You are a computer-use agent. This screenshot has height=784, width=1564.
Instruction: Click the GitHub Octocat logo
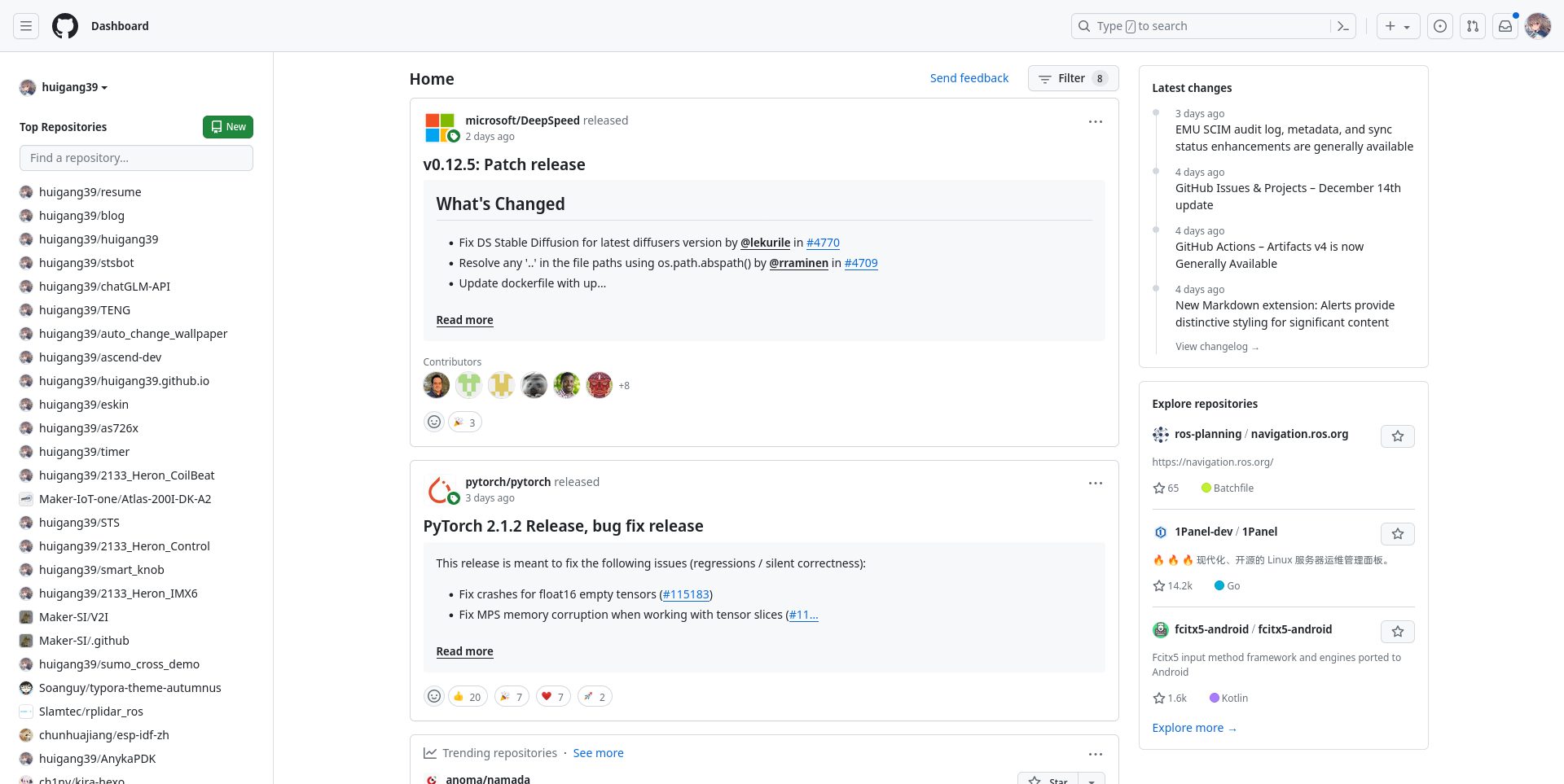[65, 26]
